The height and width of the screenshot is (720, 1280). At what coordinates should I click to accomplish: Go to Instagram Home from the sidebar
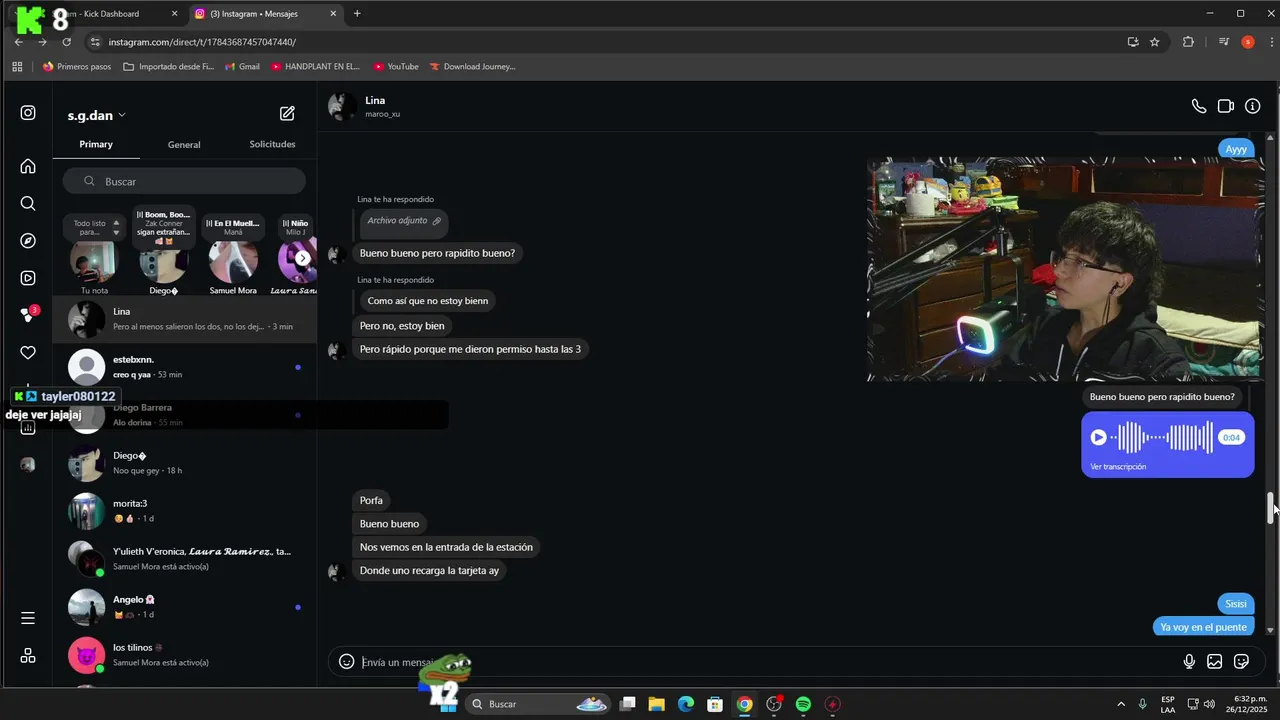pyautogui.click(x=28, y=166)
